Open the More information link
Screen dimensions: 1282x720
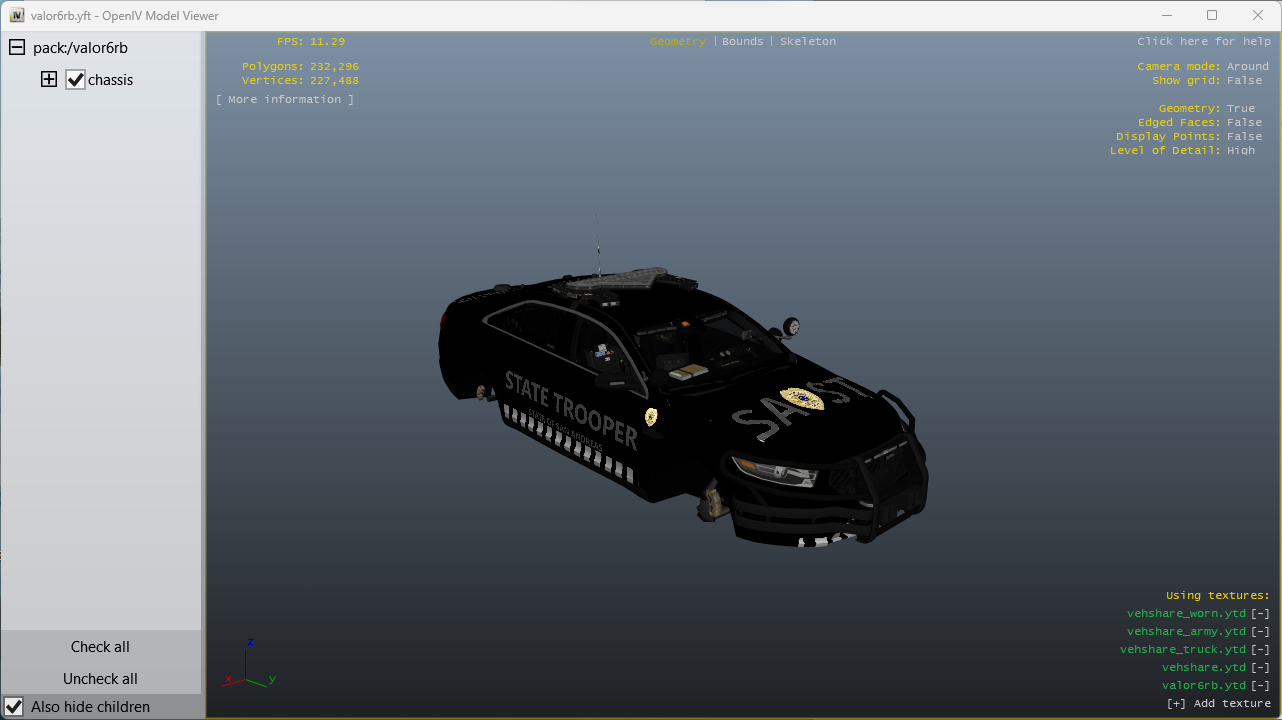pyautogui.click(x=285, y=100)
